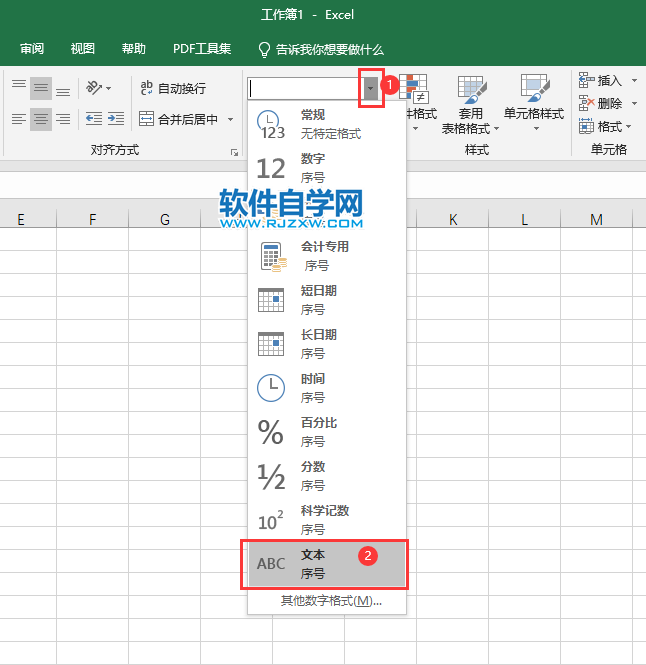Screen dimensions: 646x665
Task: Switch to the PDF工具集 tab
Action: (x=202, y=49)
